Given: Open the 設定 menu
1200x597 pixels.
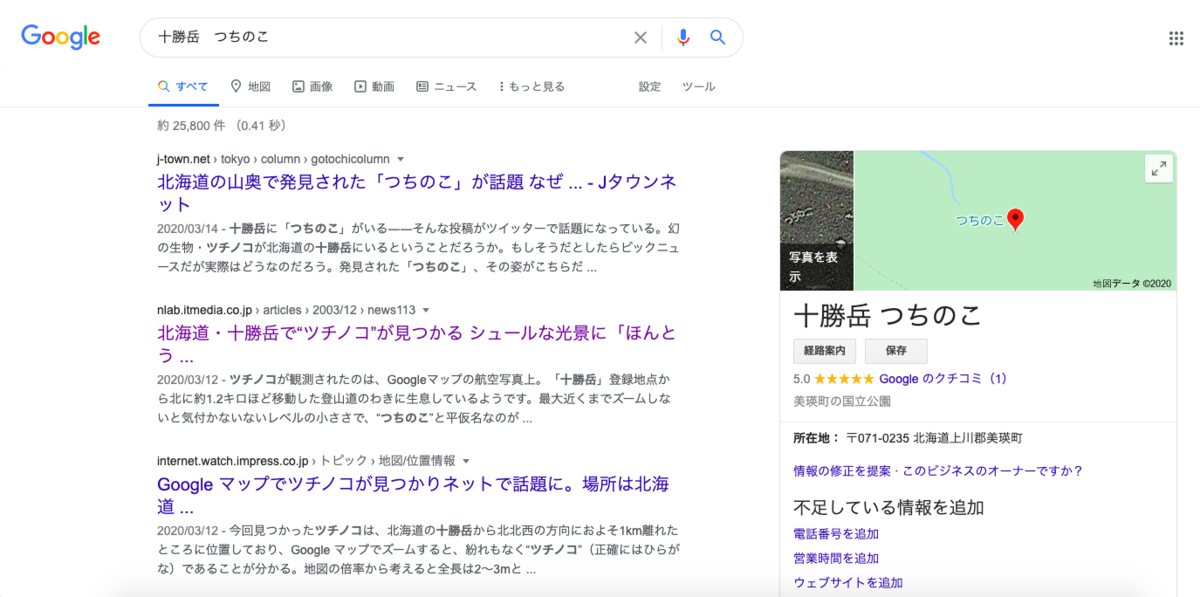Looking at the screenshot, I should (x=650, y=87).
